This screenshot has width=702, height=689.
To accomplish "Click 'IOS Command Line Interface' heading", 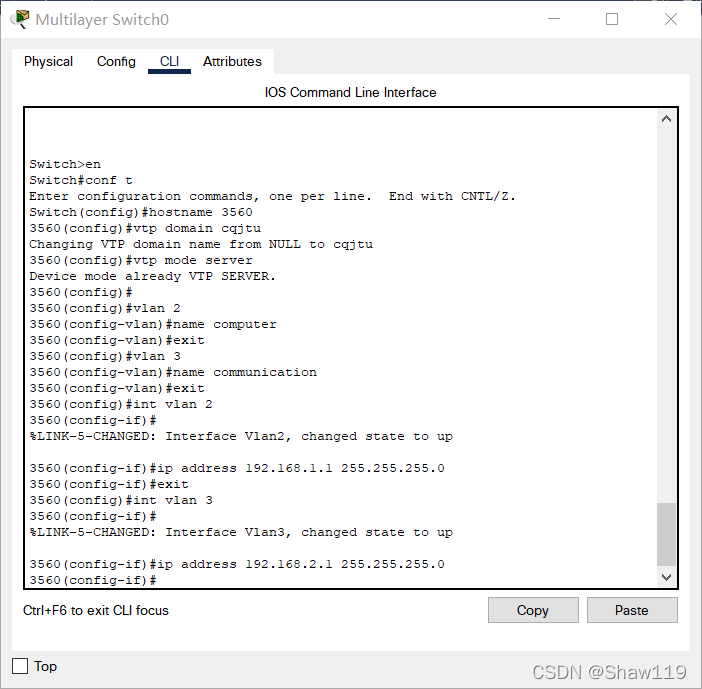I will coord(350,92).
